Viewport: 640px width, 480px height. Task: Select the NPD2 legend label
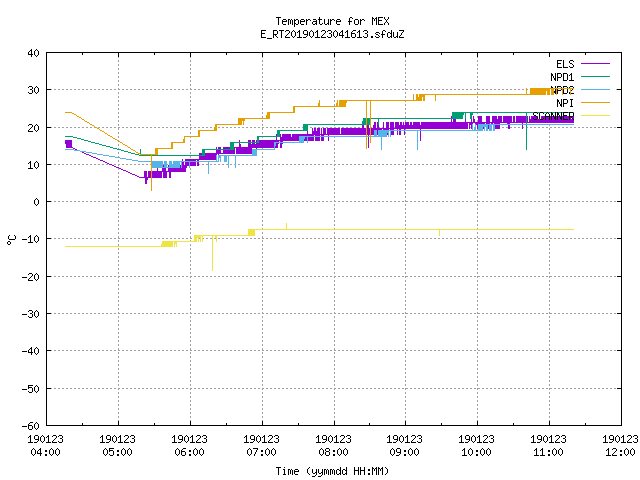click(562, 90)
